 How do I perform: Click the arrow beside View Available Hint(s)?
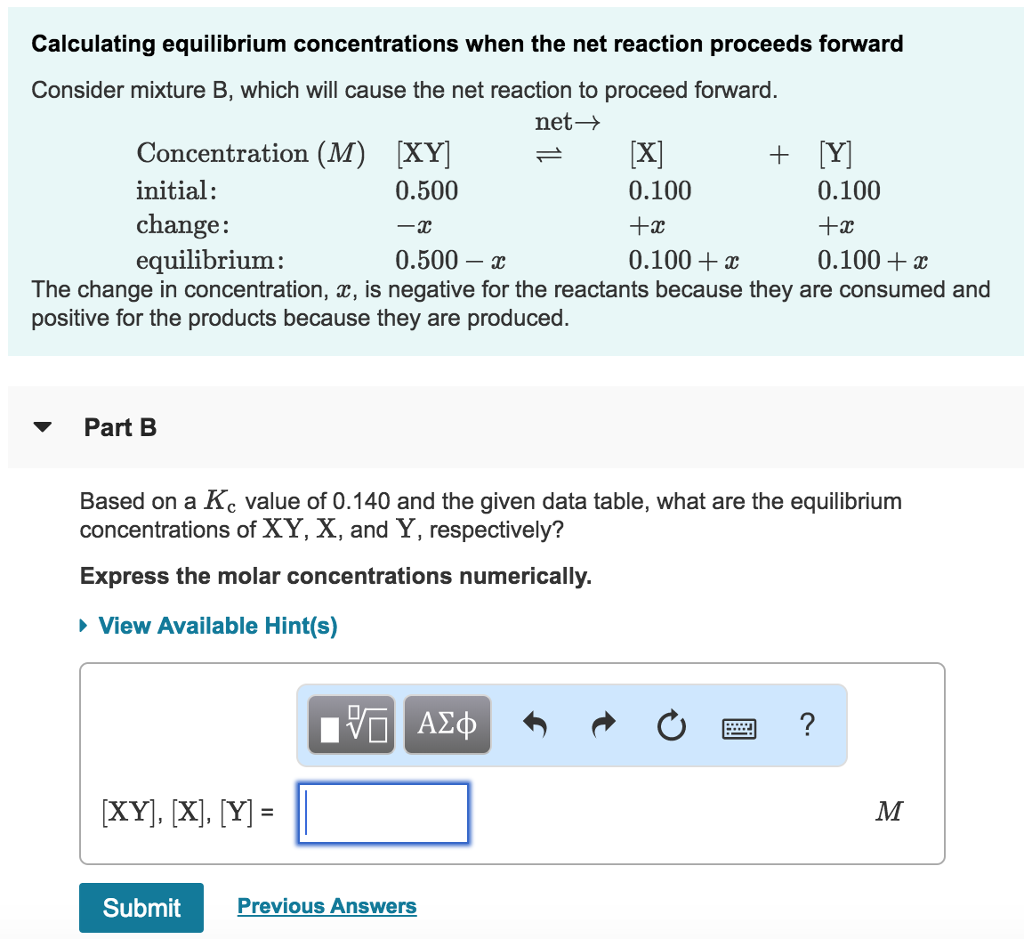pos(82,625)
